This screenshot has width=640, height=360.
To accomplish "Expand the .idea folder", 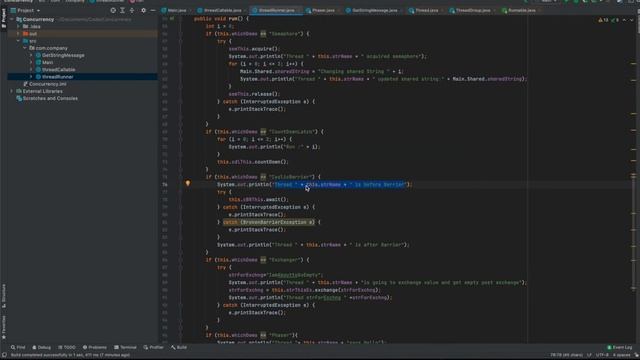I will [x=18, y=27].
